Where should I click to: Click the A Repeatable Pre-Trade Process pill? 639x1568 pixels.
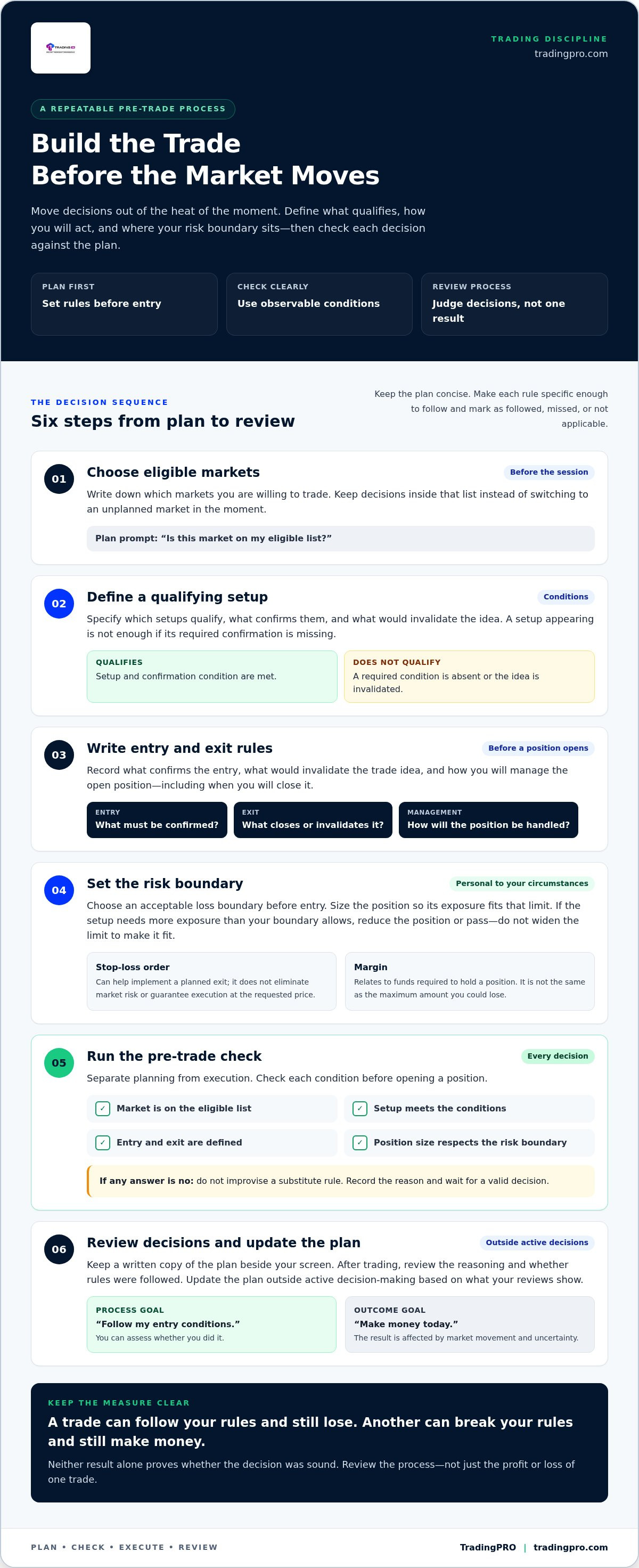click(133, 109)
